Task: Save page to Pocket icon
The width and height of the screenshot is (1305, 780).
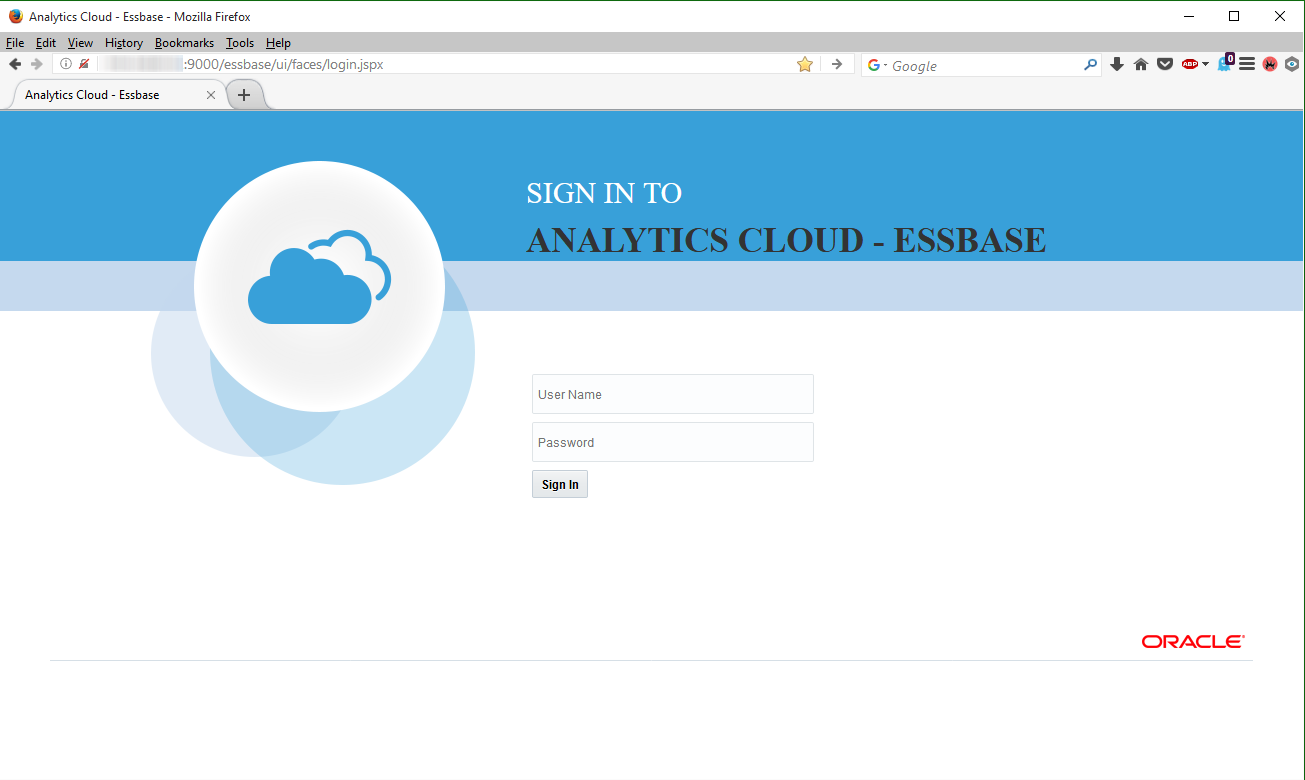Action: [1165, 64]
